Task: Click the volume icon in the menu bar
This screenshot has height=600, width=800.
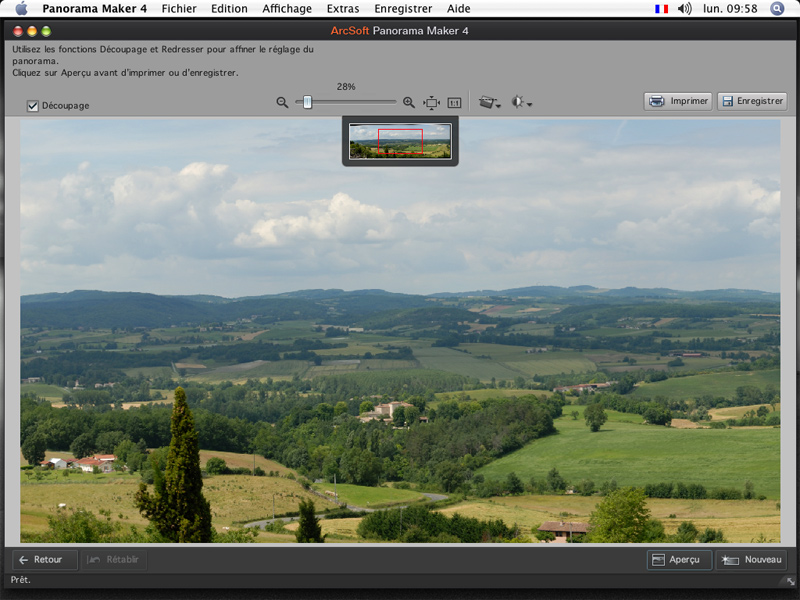Action: click(x=685, y=9)
